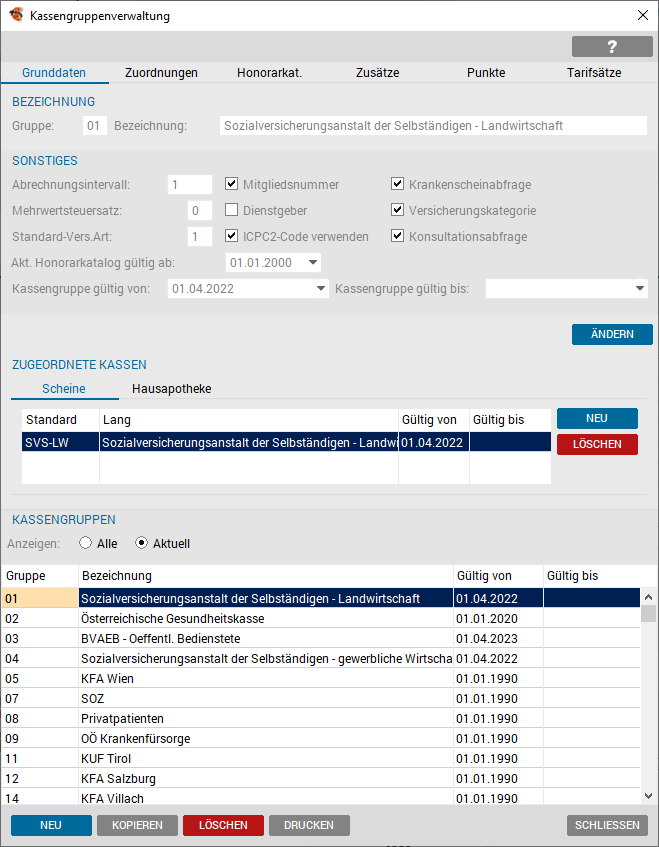This screenshot has height=847, width=659.
Task: Click the Kassengruppen list scrollbar thumb
Action: pyautogui.click(x=648, y=614)
